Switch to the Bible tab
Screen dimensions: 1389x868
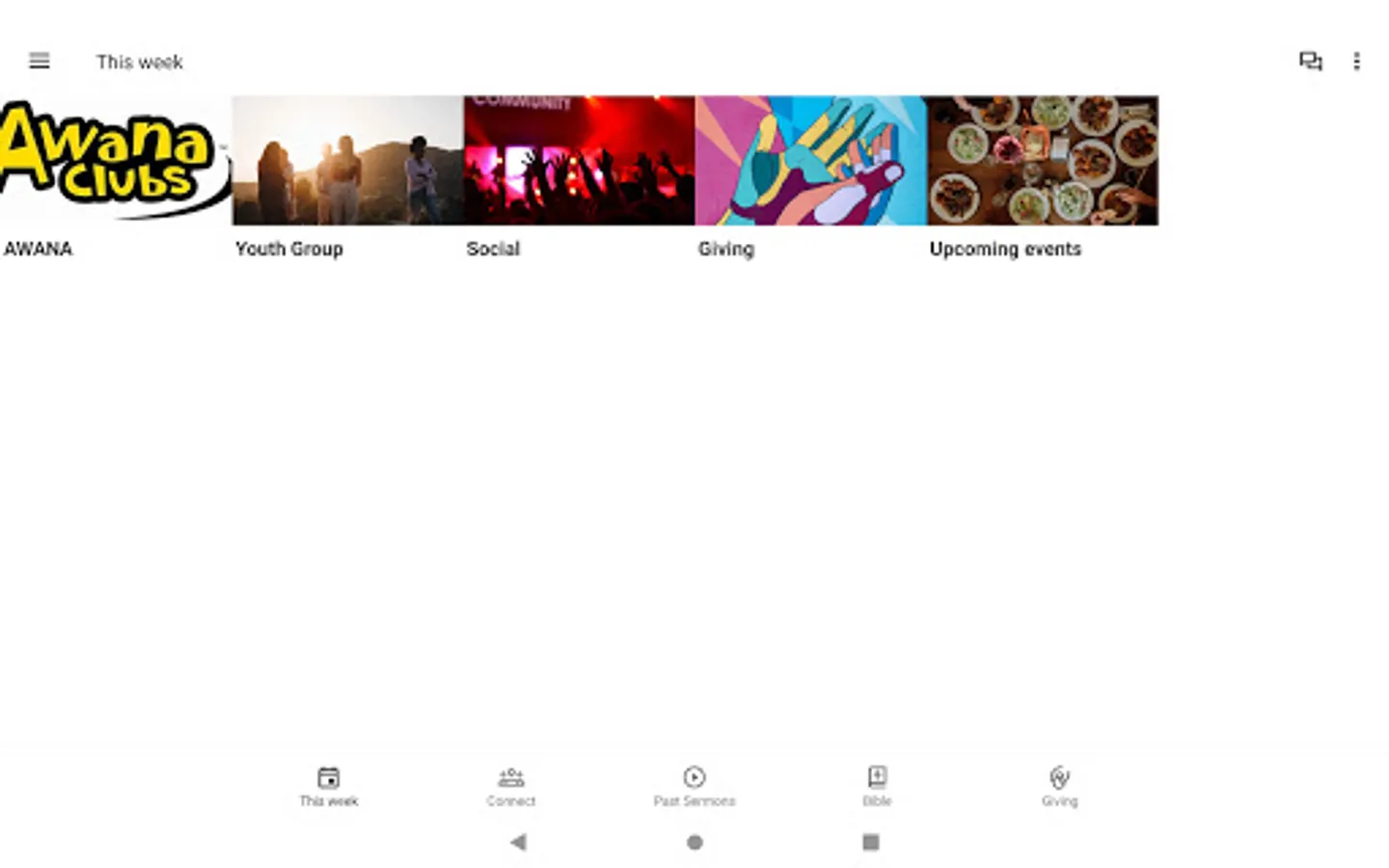pyautogui.click(x=877, y=786)
